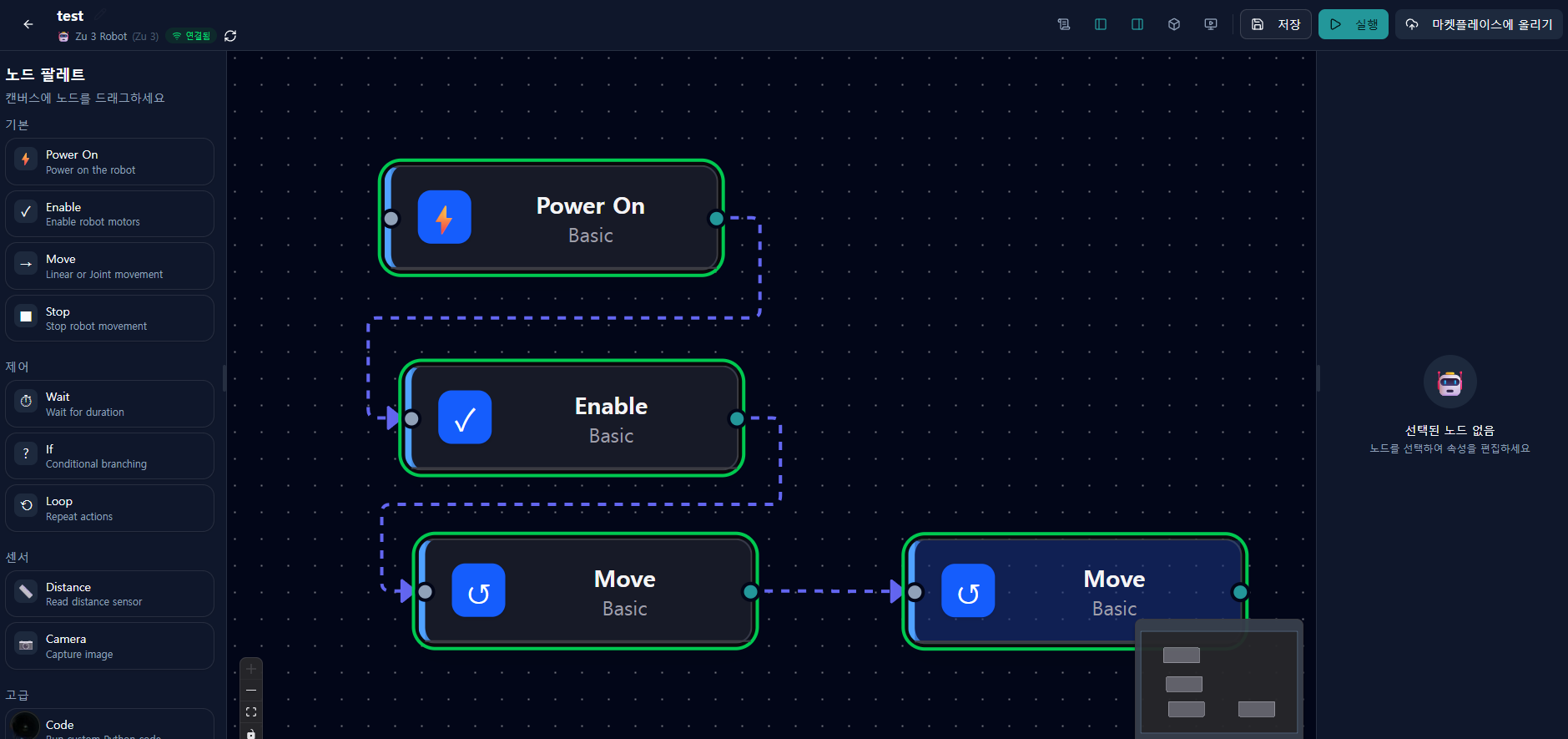Zoom in on the canvas
Screen dimensions: 1568x739
[251, 669]
